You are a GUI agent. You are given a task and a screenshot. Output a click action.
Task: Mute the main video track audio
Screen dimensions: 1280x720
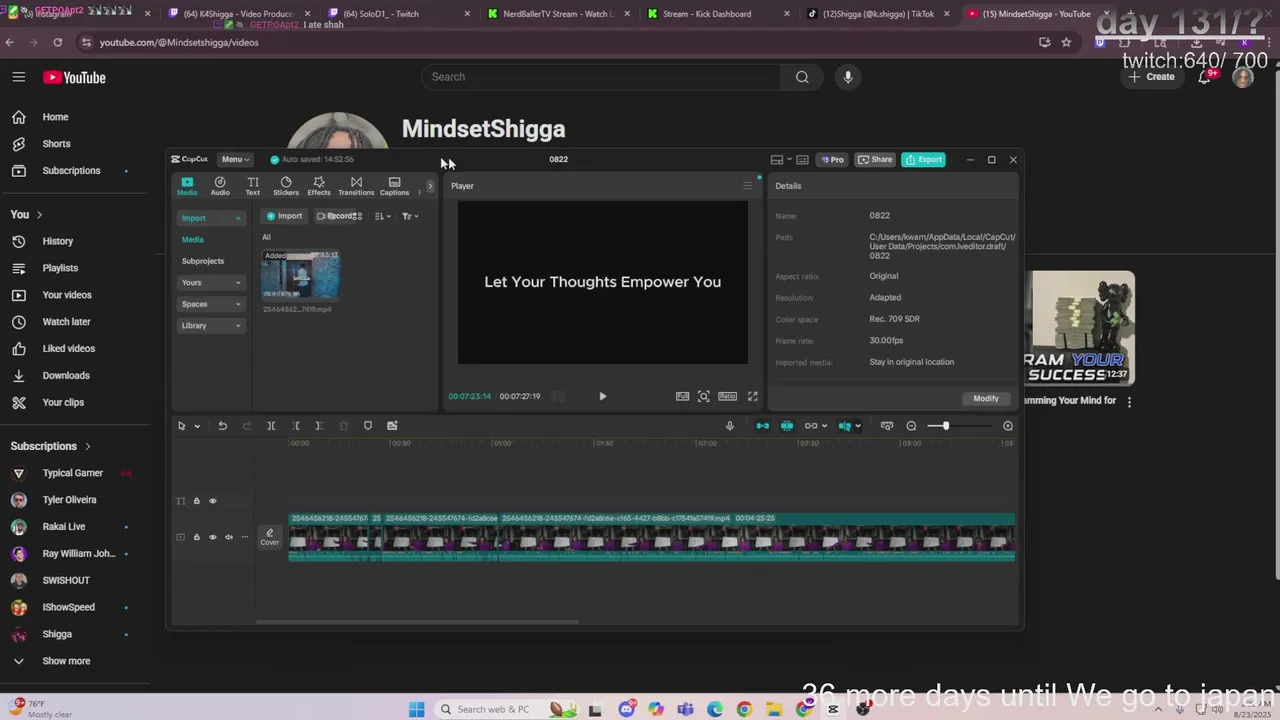tap(228, 537)
